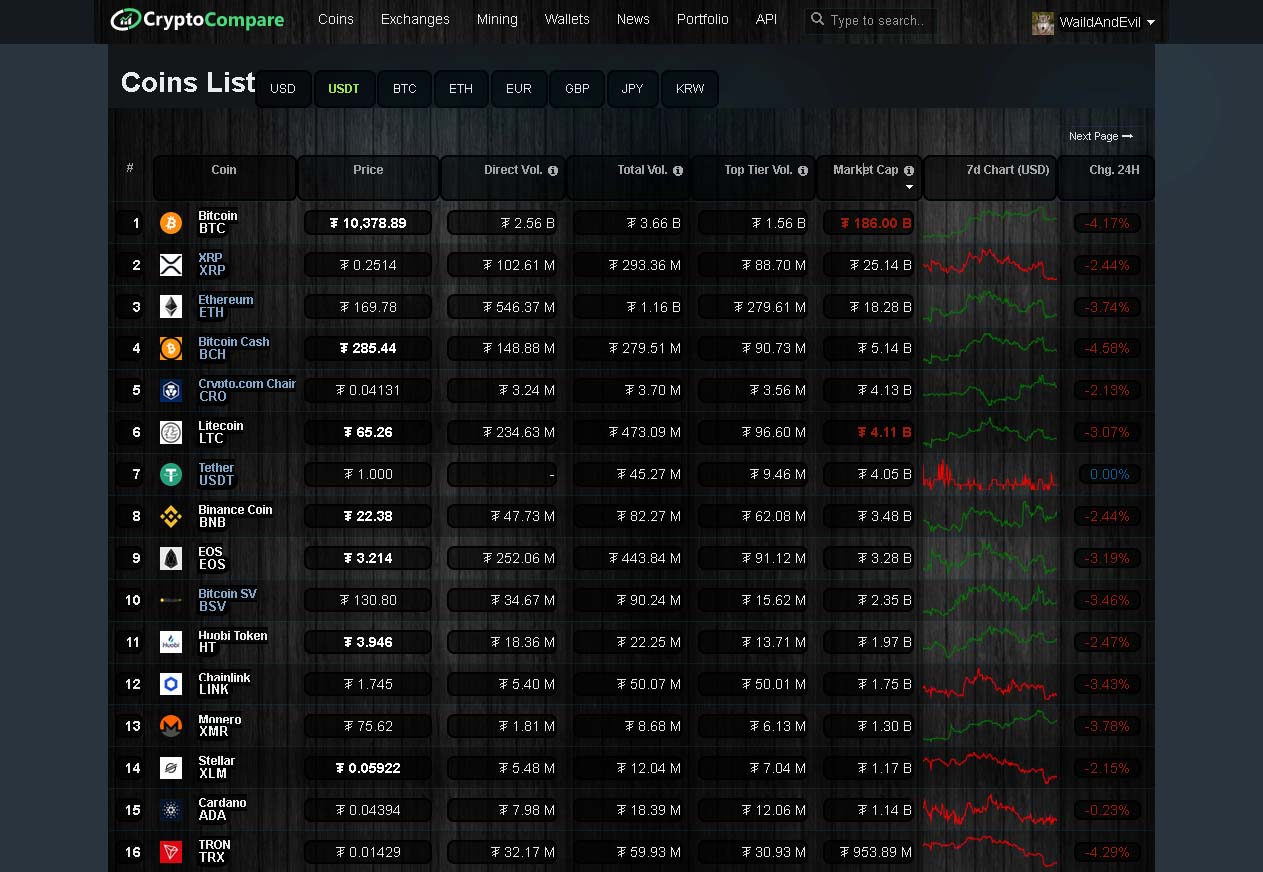The height and width of the screenshot is (872, 1263).
Task: Click the Crypto.com Chain CRO icon
Action: pos(171,391)
